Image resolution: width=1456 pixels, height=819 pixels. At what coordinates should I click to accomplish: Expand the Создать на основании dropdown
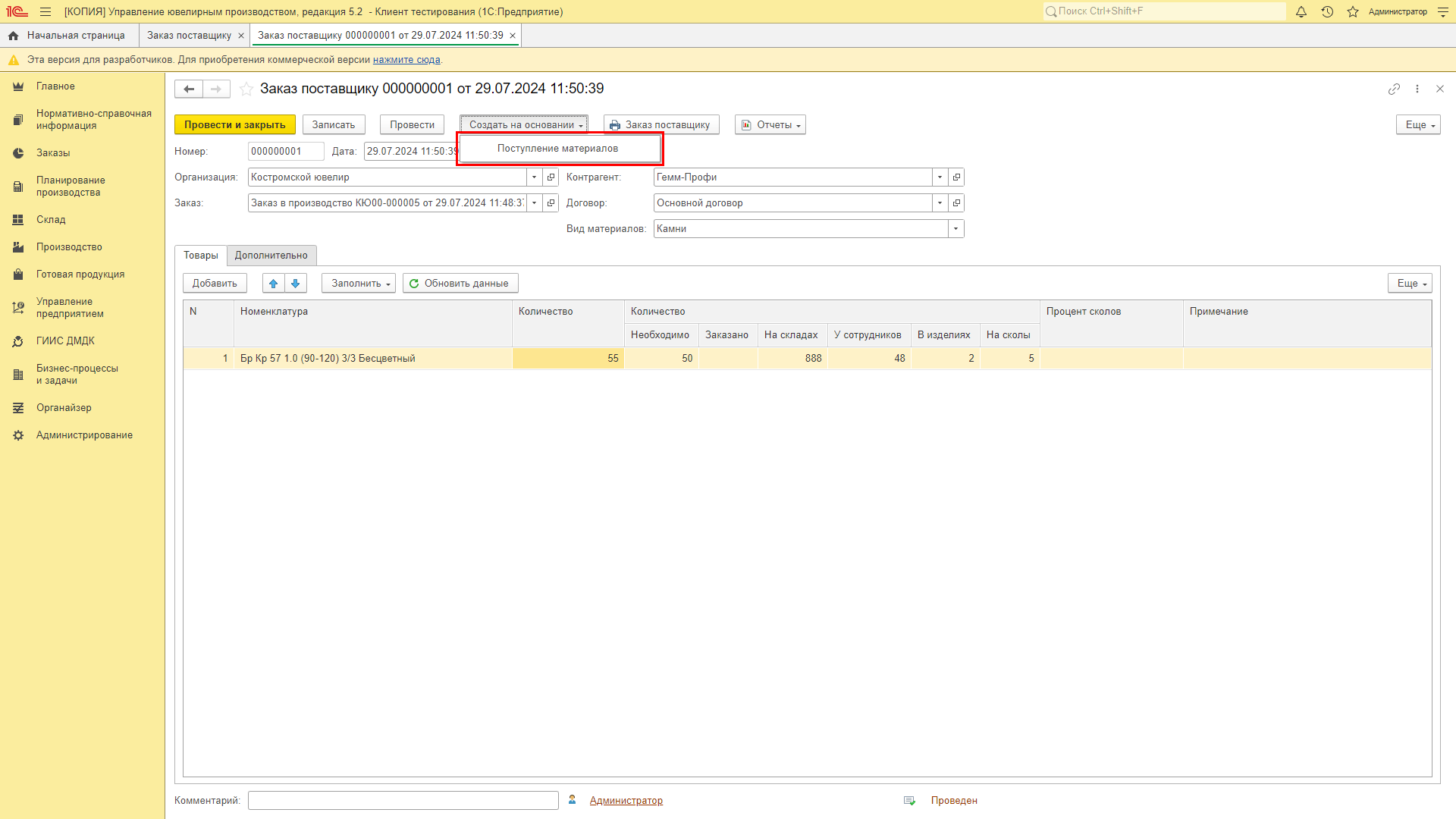pyautogui.click(x=524, y=124)
